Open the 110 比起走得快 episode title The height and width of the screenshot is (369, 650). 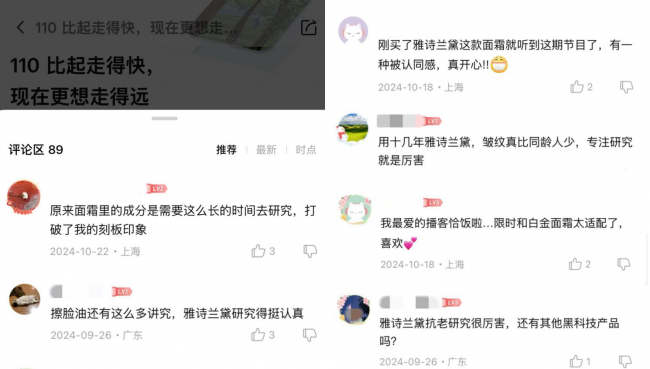pyautogui.click(x=80, y=81)
